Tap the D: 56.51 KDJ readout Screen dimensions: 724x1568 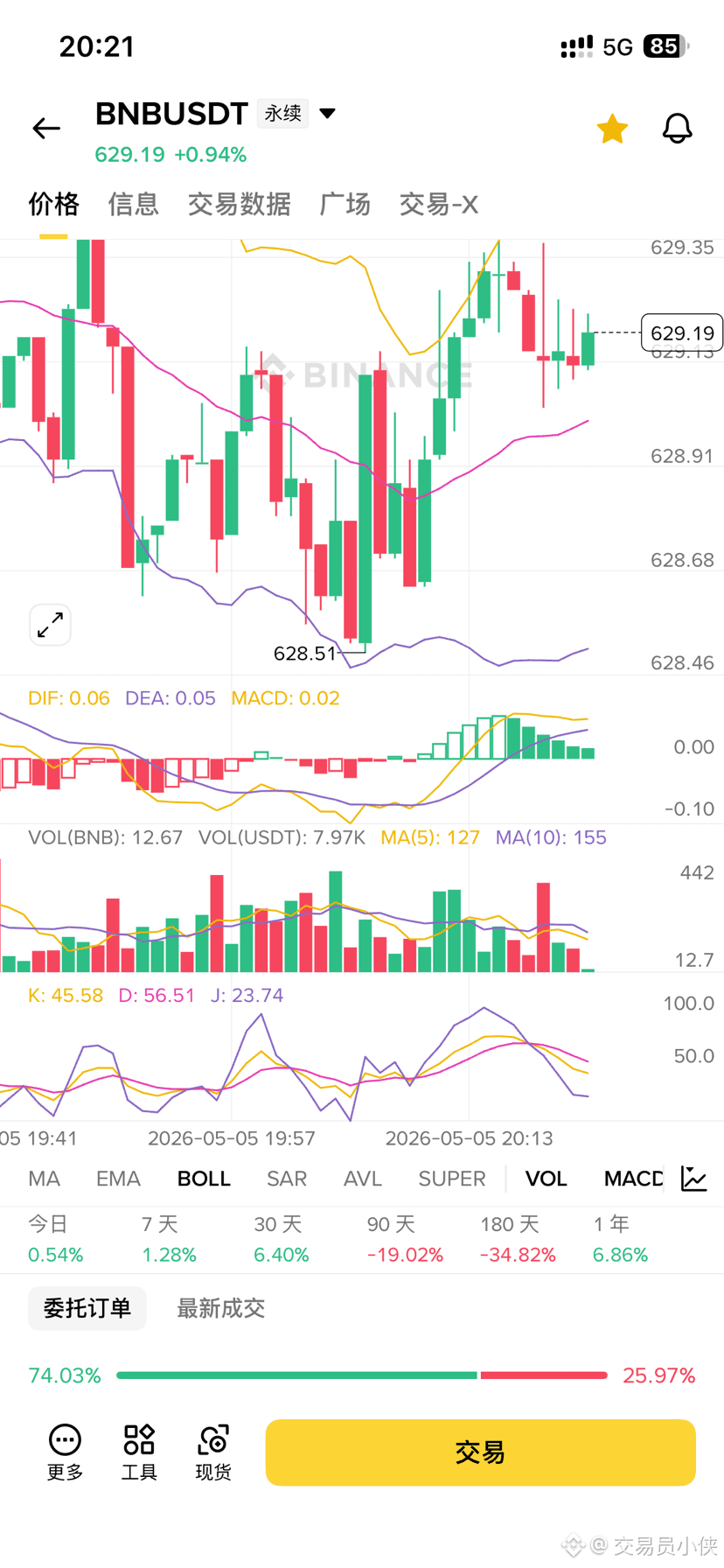click(157, 995)
